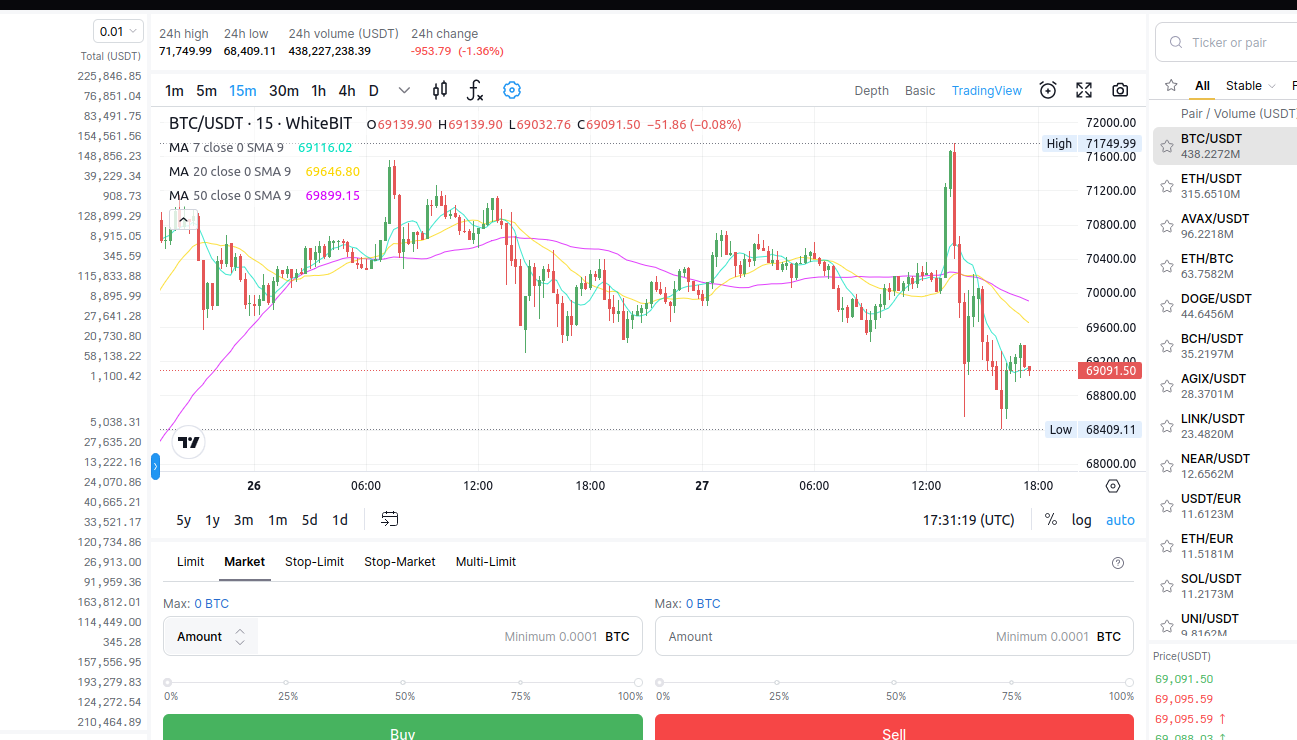
Task: Take a chart snapshot with camera icon
Action: 1120,90
